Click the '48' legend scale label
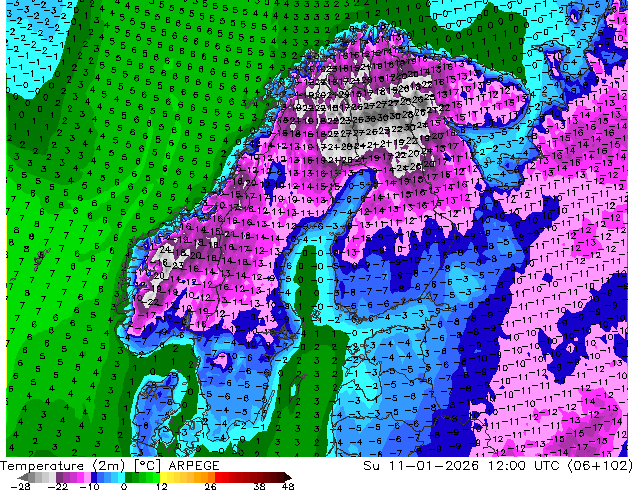 coord(288,486)
